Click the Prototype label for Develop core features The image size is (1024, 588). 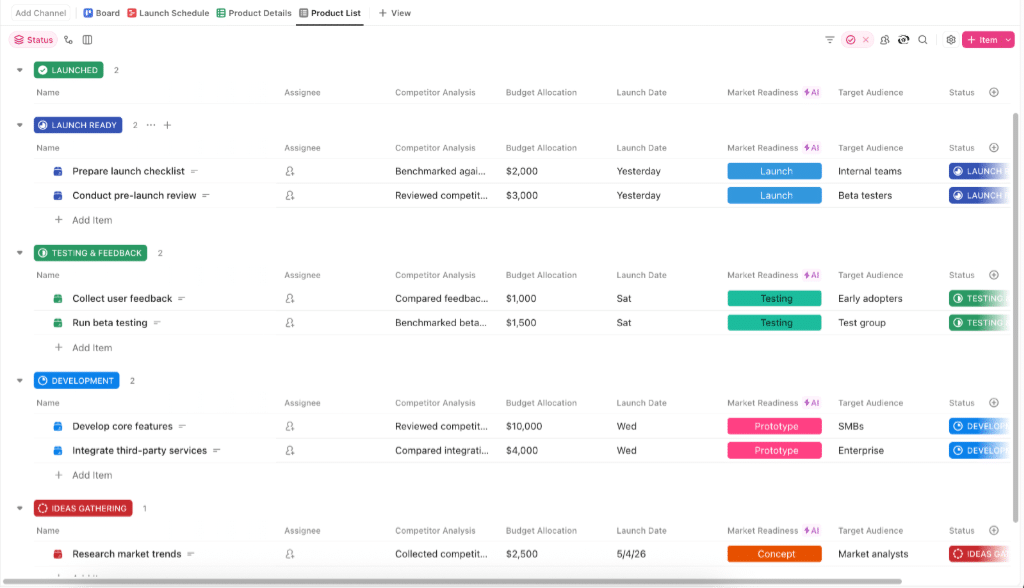click(x=775, y=426)
